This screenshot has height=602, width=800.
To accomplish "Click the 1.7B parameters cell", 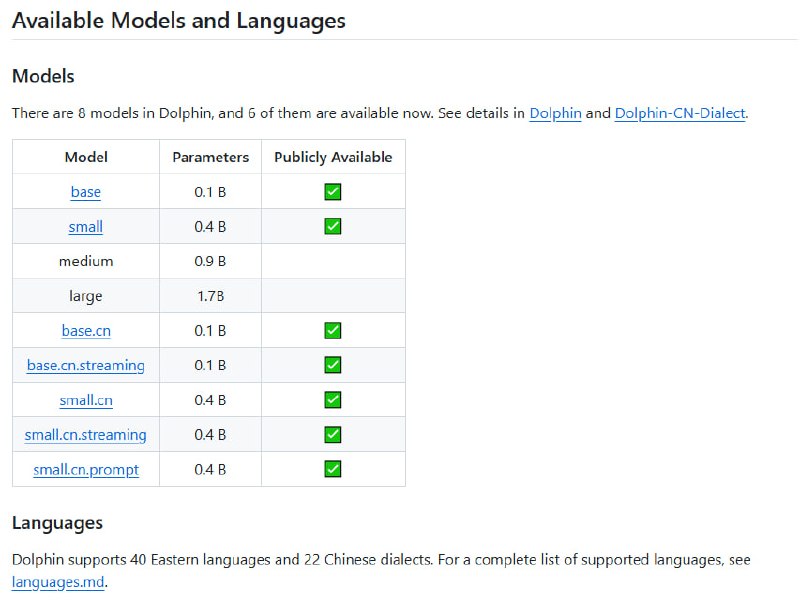I will click(211, 296).
